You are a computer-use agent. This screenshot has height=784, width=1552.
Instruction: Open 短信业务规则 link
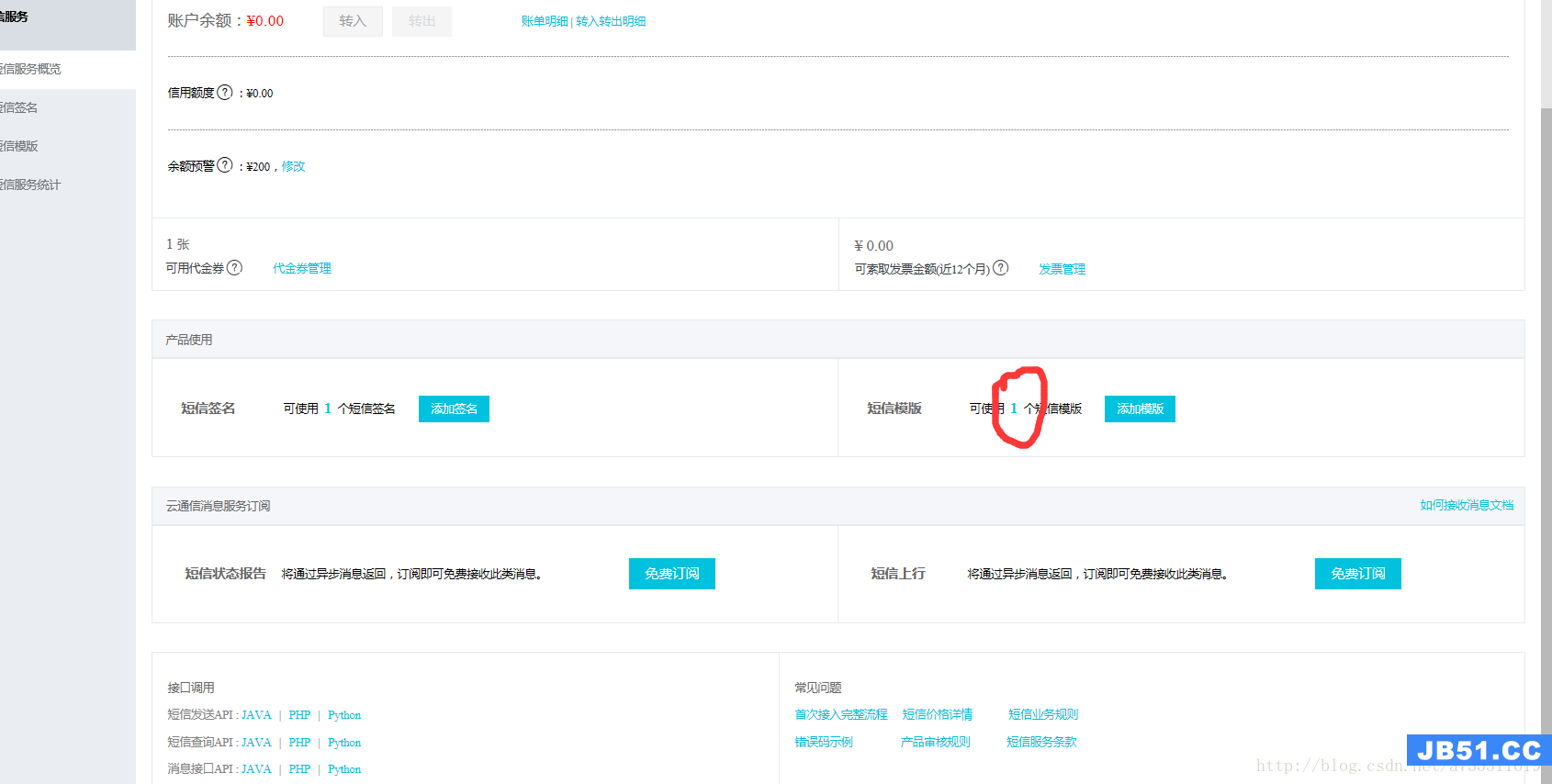coord(1043,714)
